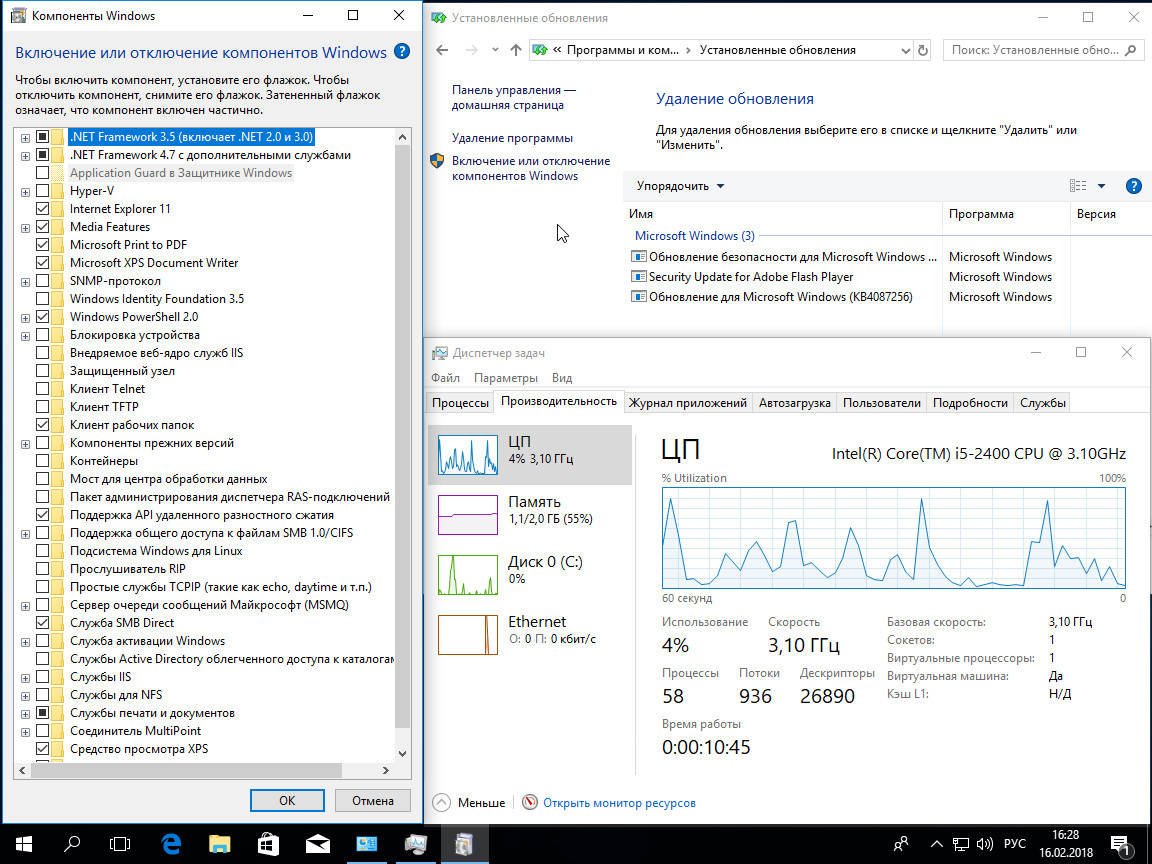Switch to Task Manager taskbar icon
Screen dimensions: 1152x864
click(x=416, y=844)
